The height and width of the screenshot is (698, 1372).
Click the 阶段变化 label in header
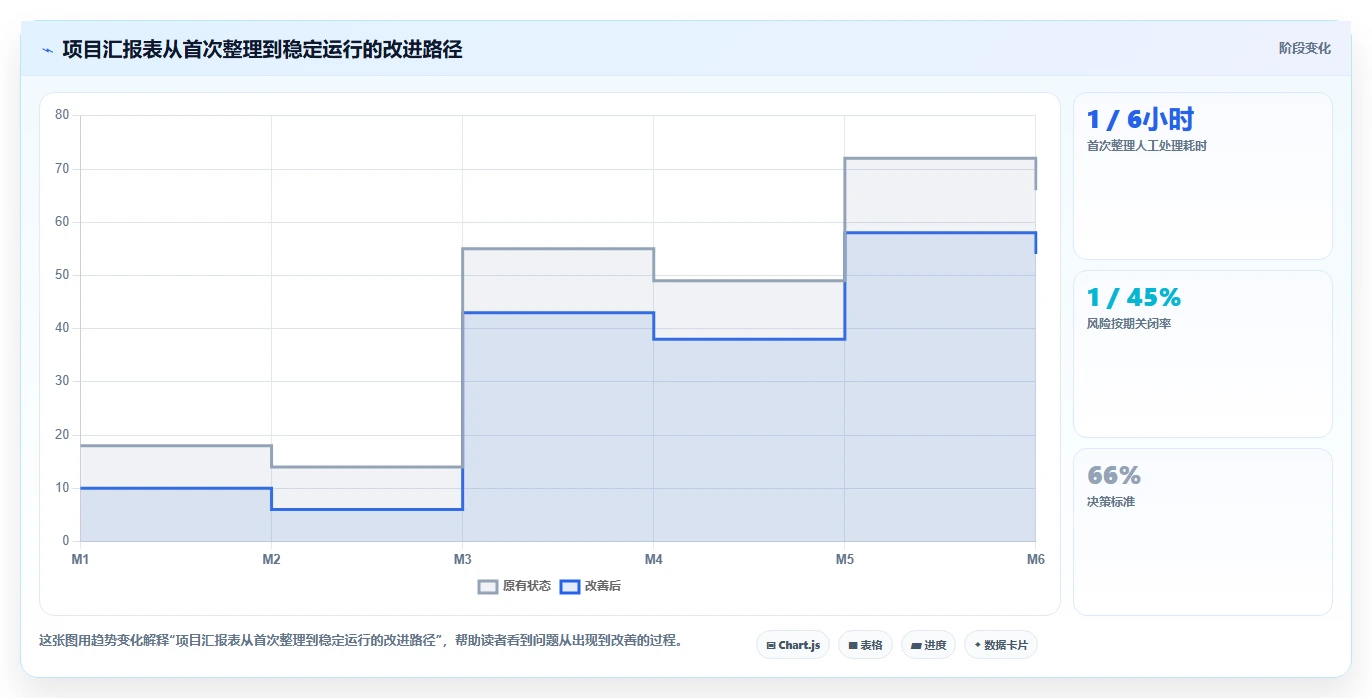(x=1305, y=48)
